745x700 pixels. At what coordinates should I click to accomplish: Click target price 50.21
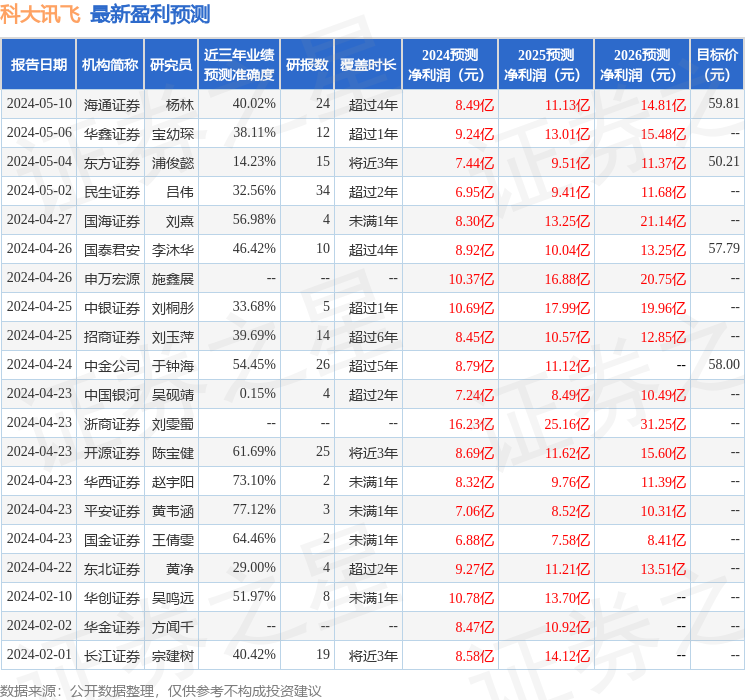click(724, 161)
